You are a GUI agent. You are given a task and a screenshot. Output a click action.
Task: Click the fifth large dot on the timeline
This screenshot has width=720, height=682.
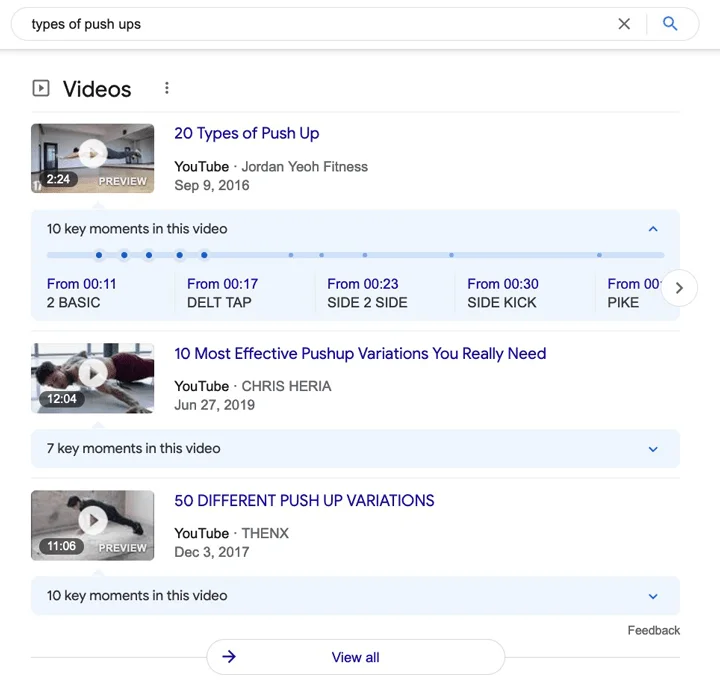coord(204,255)
